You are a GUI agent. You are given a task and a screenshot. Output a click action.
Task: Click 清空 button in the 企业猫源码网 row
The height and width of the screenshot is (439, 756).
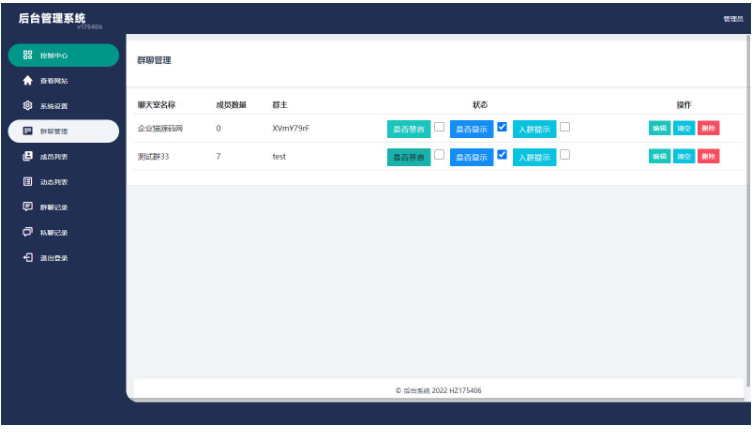[x=683, y=129]
